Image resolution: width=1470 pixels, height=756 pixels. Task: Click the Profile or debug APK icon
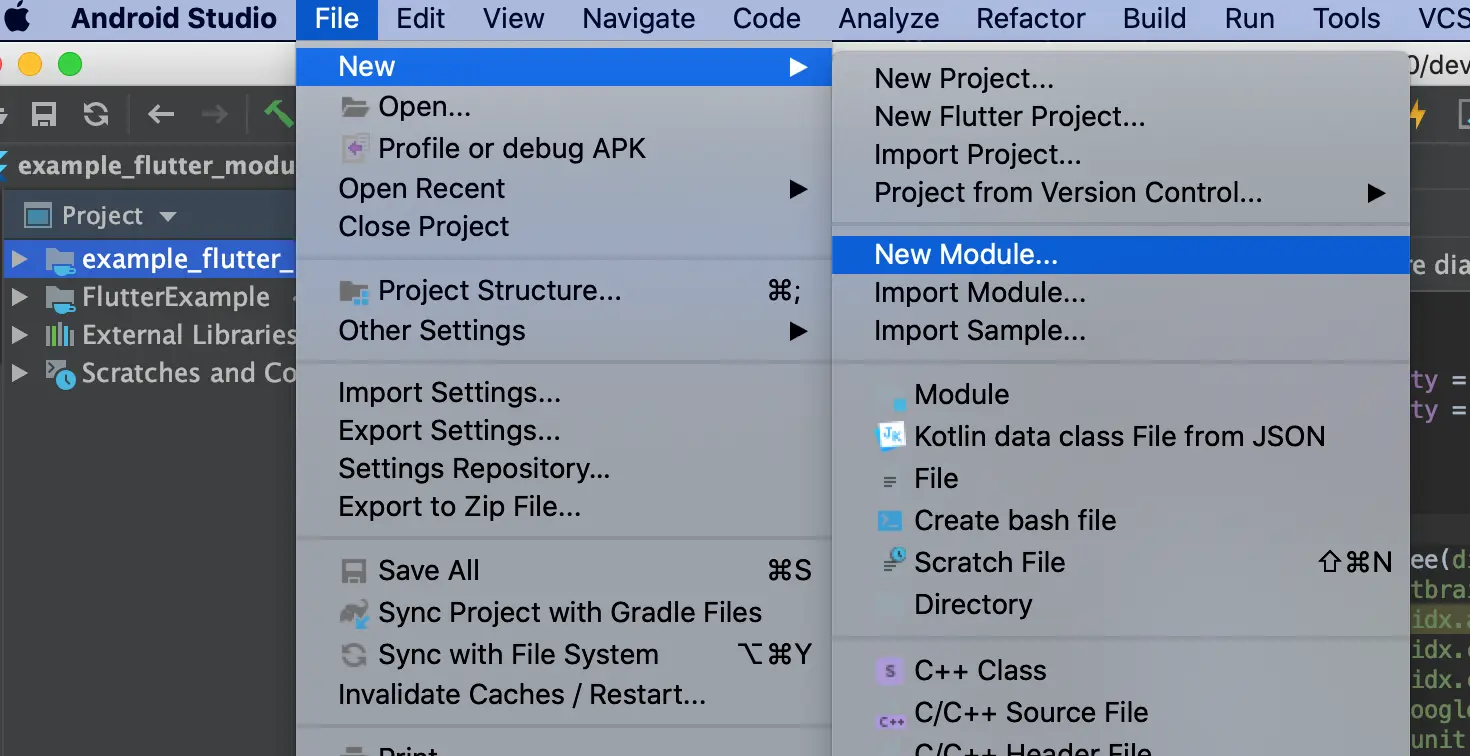point(355,149)
